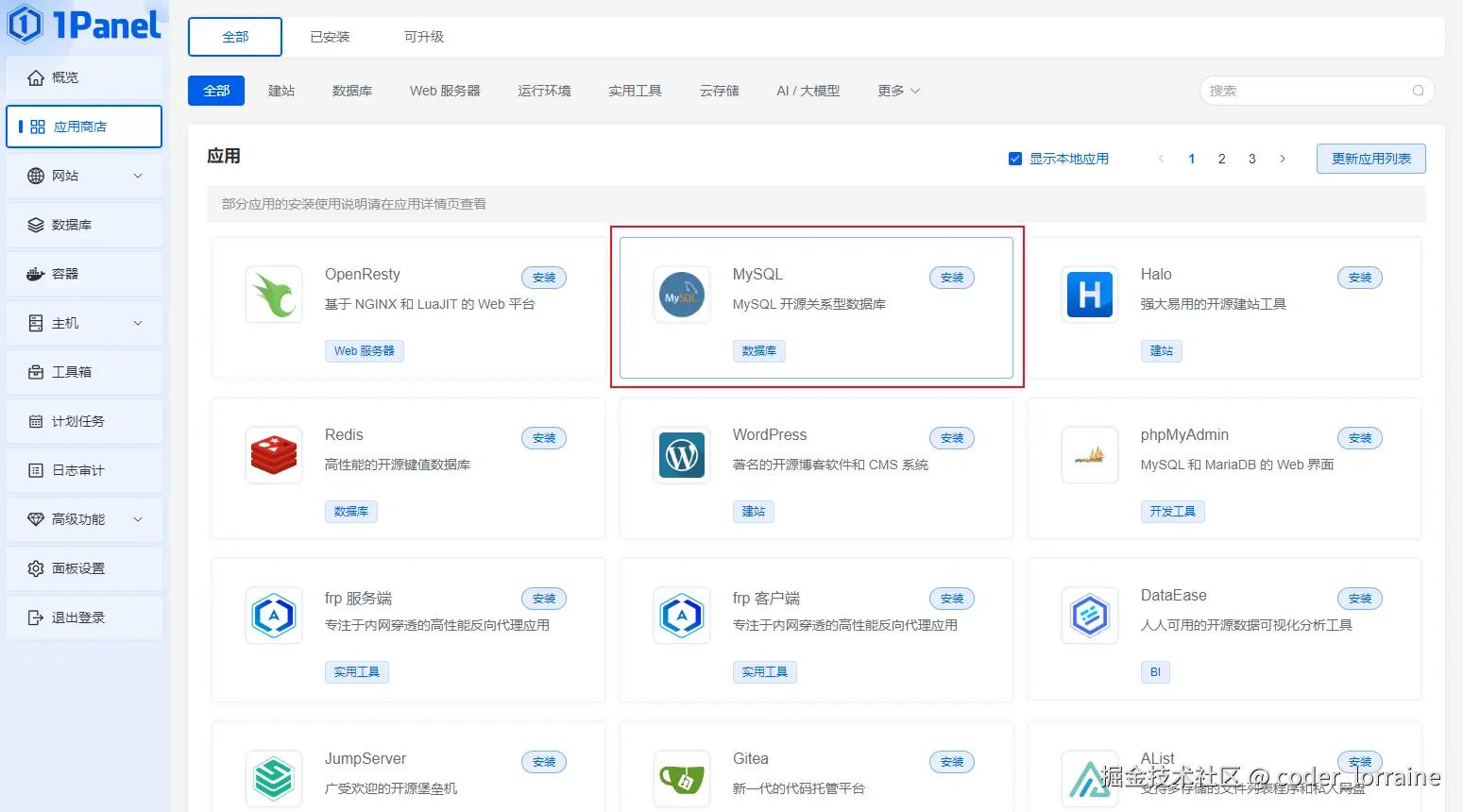
Task: Click the 开发工具 tag on phpMyAdmin
Action: (x=1173, y=512)
